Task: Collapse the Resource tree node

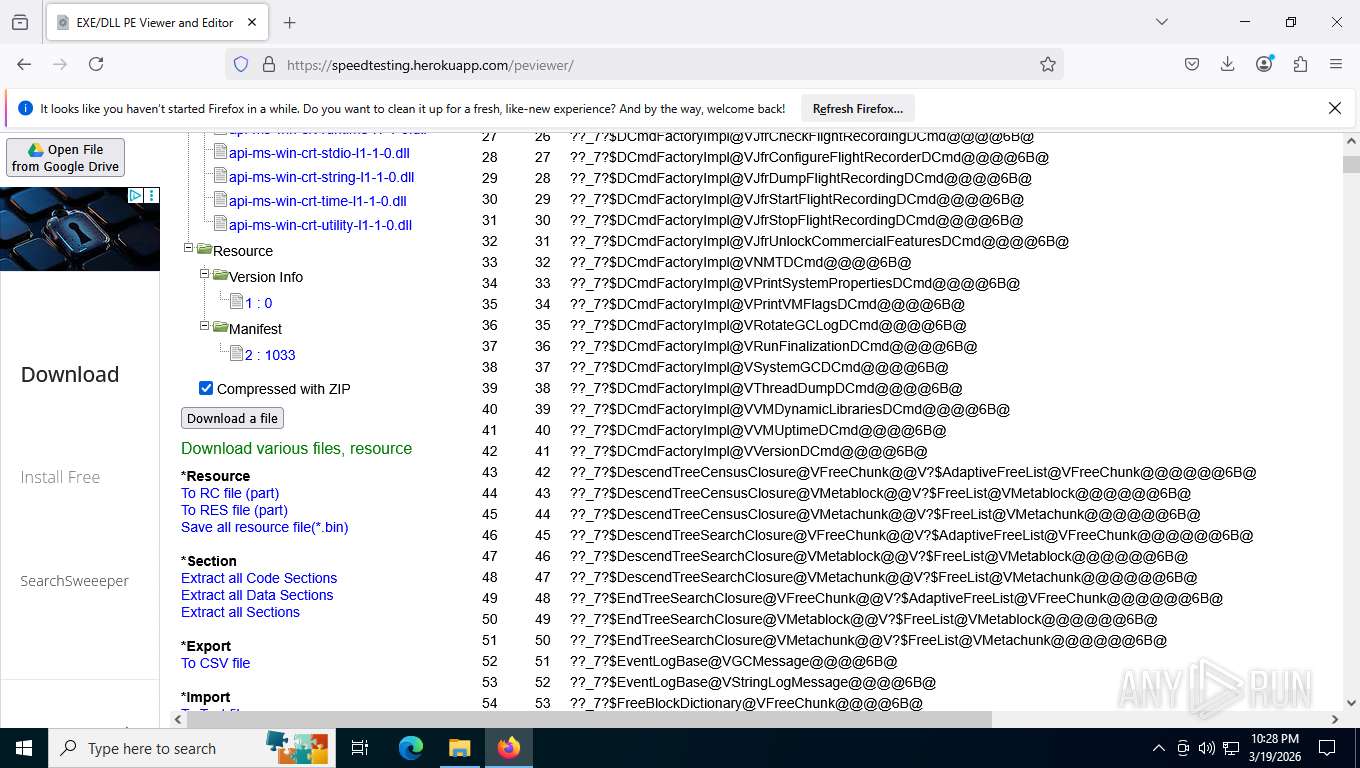Action: [188, 248]
